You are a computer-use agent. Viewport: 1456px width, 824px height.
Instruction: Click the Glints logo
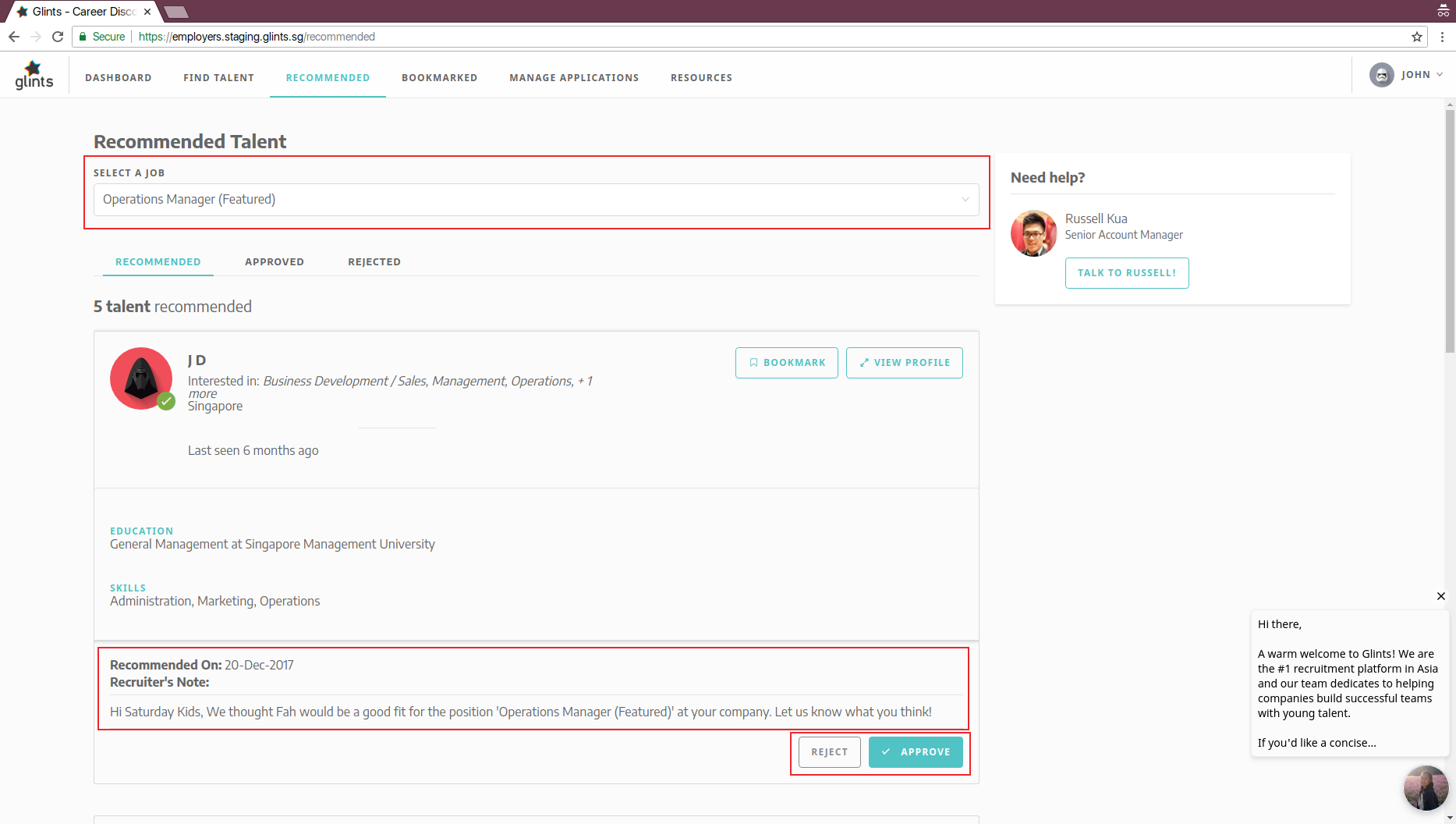click(34, 76)
